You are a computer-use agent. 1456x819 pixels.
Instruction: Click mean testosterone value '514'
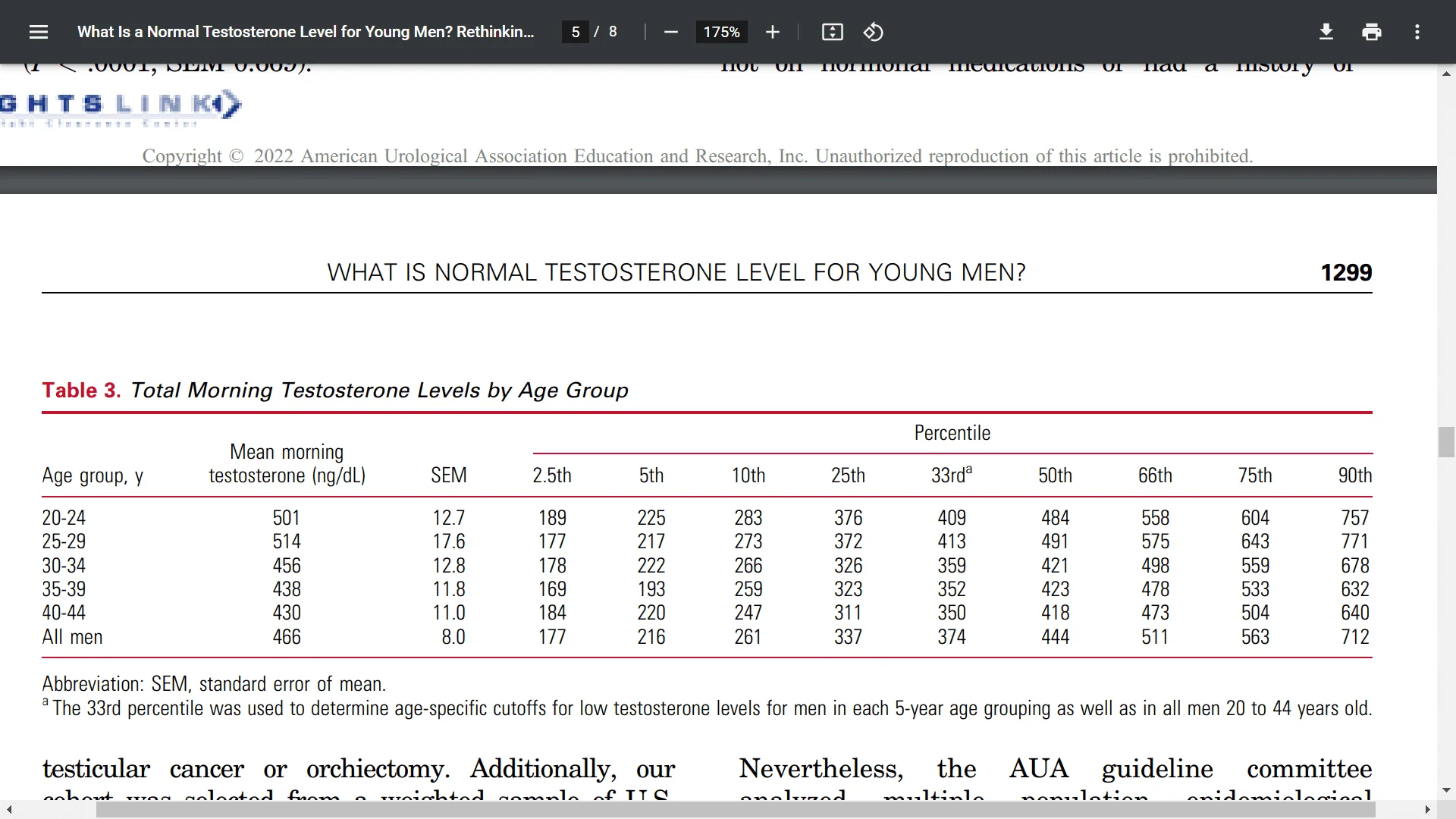tap(287, 541)
